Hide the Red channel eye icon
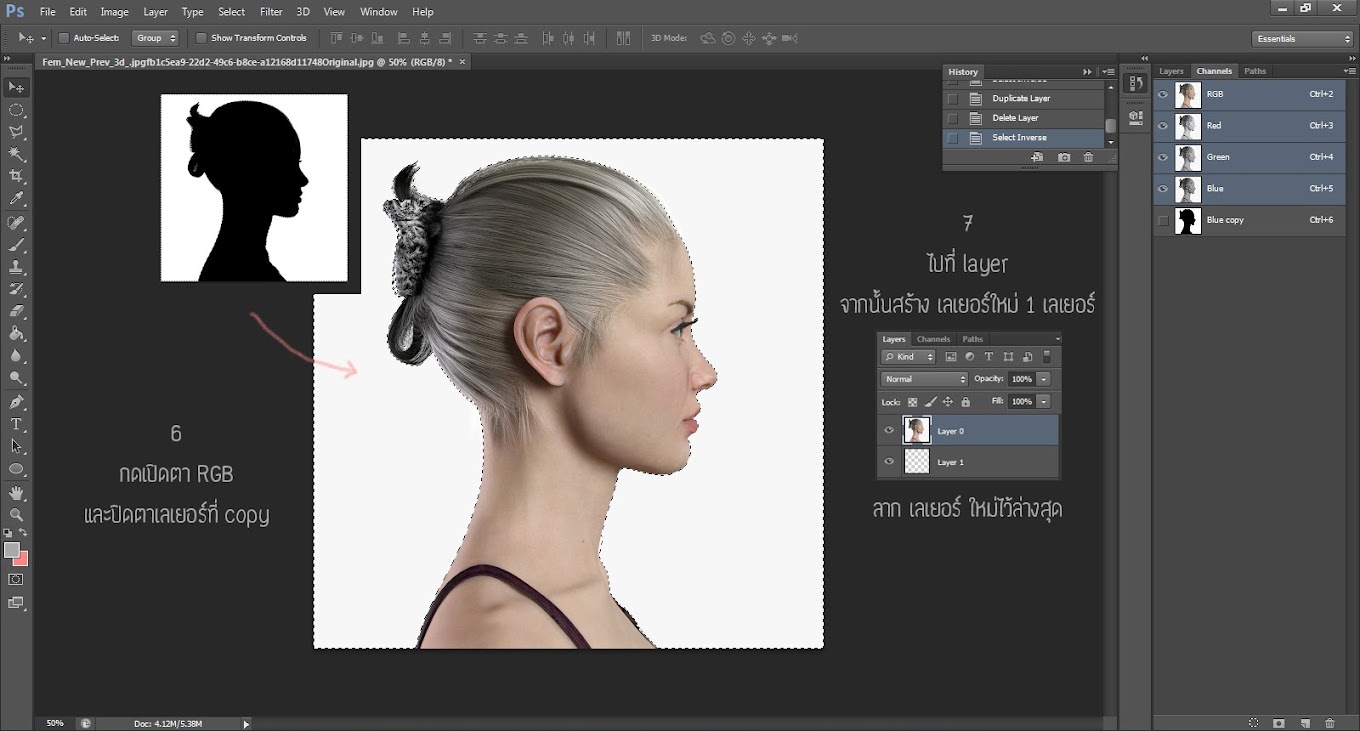 tap(1163, 126)
